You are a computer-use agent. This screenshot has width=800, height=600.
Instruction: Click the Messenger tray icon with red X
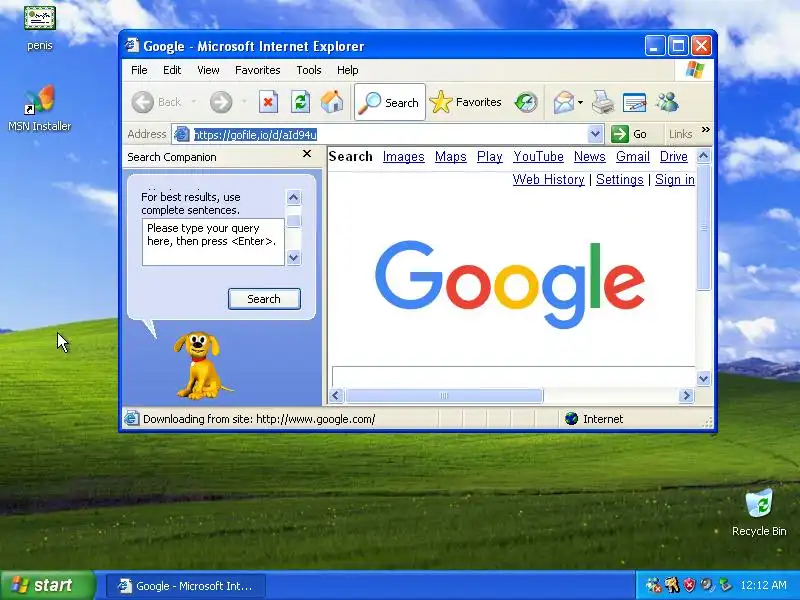coord(654,585)
